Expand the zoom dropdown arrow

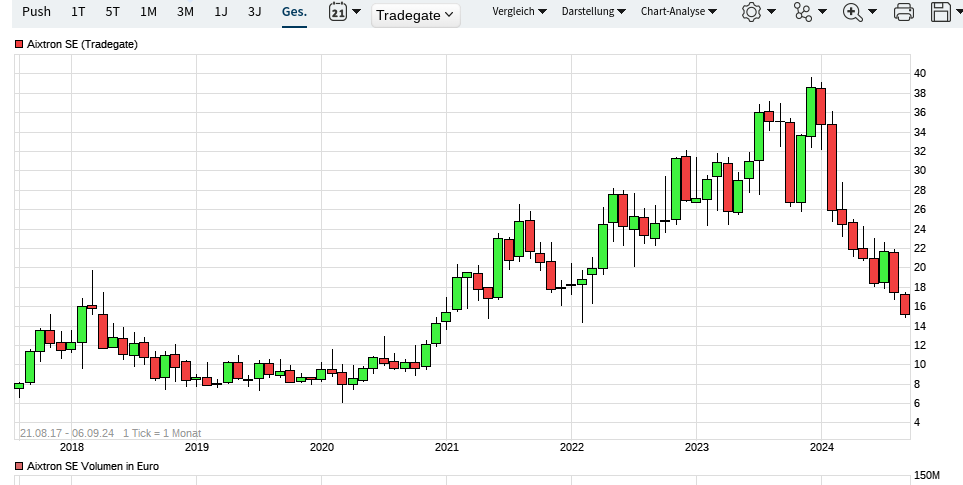(x=872, y=12)
